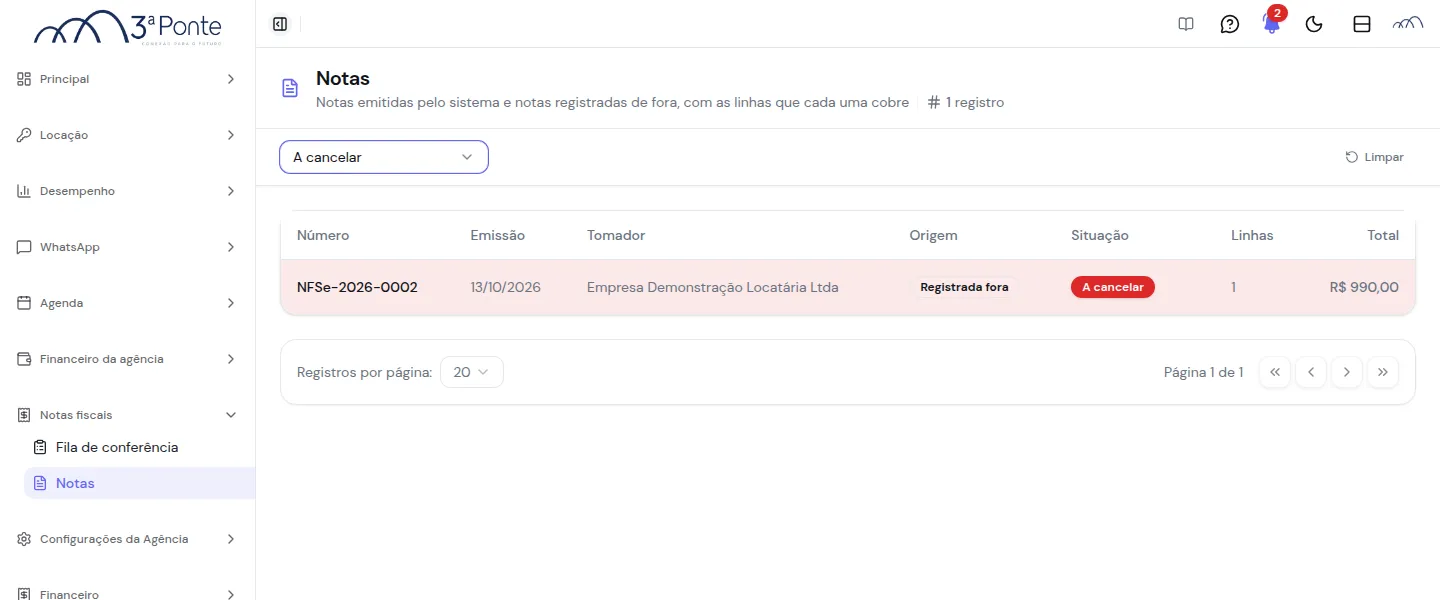Screen dimensions: 1440x600
Task: Sort by Emissão column header
Action: pyautogui.click(x=497, y=235)
